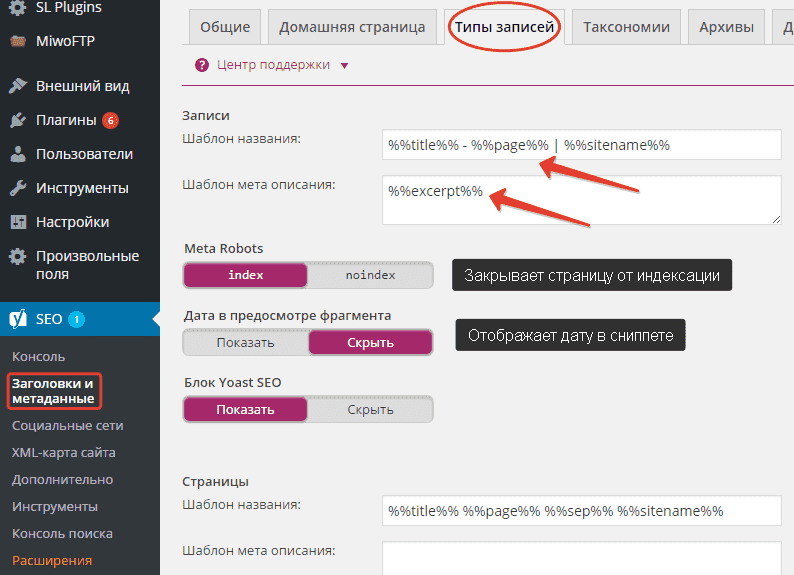
Task: Click the plugins update badge 6
Action: click(110, 120)
